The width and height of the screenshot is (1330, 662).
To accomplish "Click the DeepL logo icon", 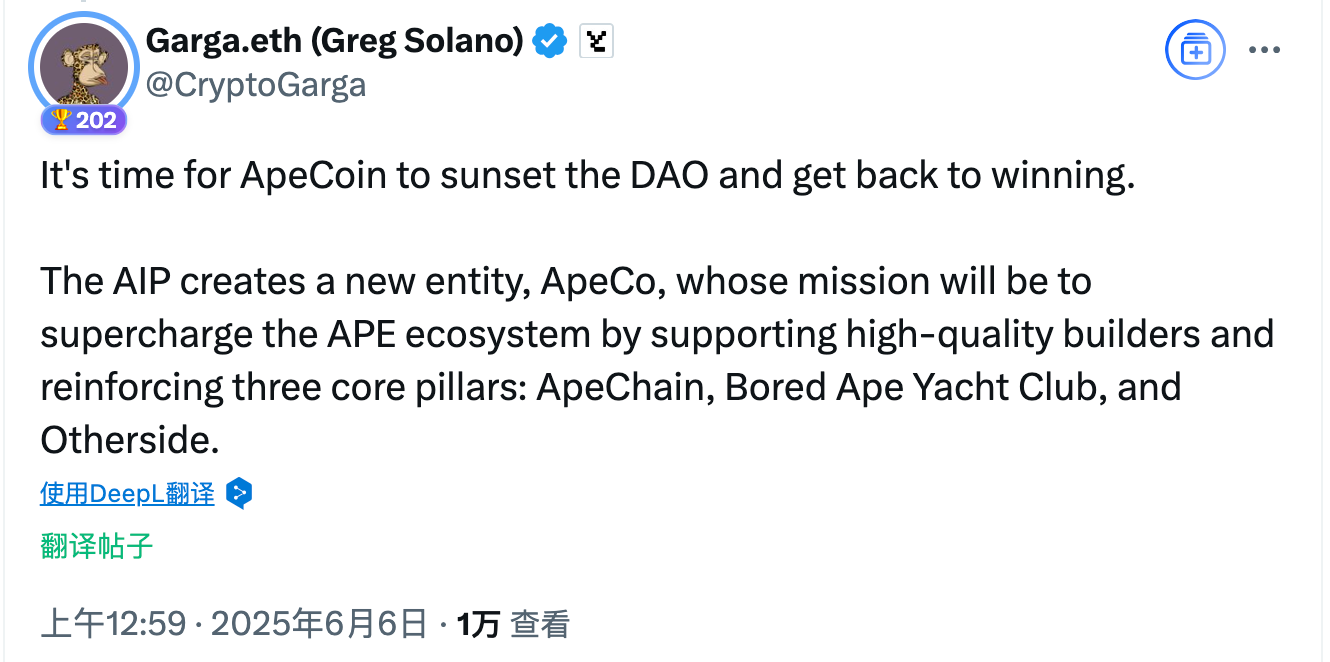I will click(x=239, y=493).
